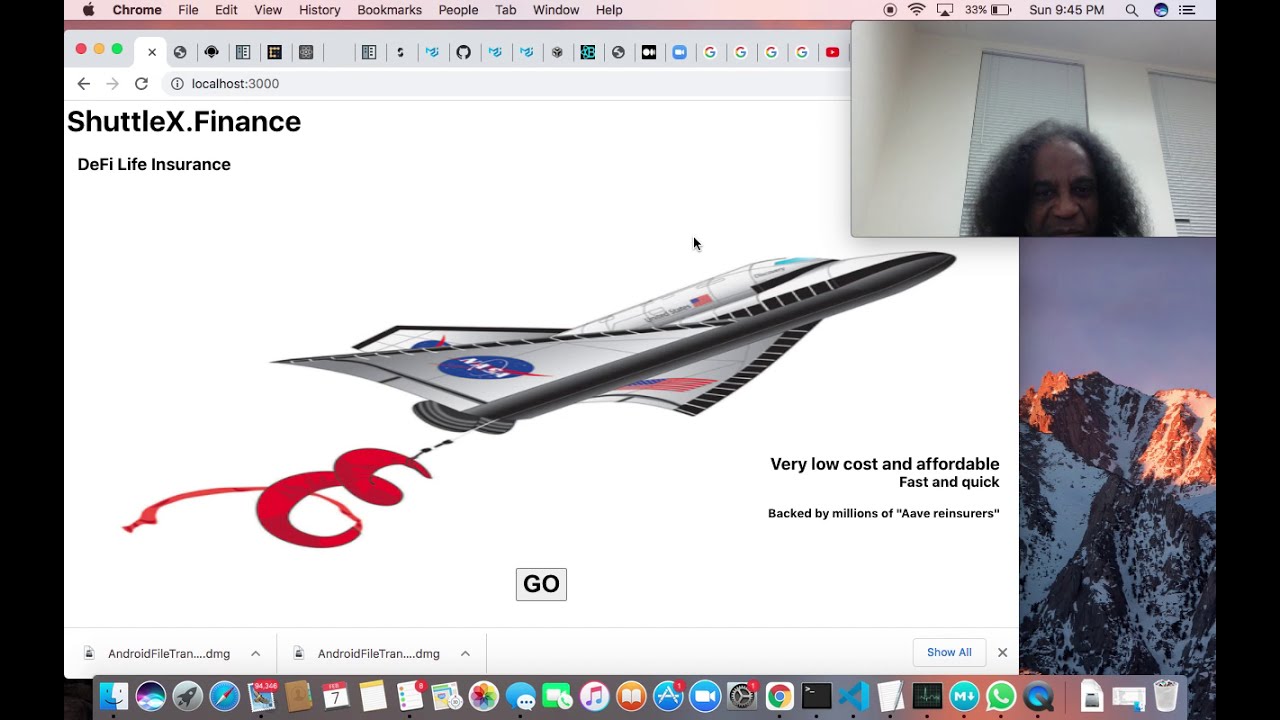Open Finder from the dock
The image size is (1280, 720).
click(x=114, y=696)
